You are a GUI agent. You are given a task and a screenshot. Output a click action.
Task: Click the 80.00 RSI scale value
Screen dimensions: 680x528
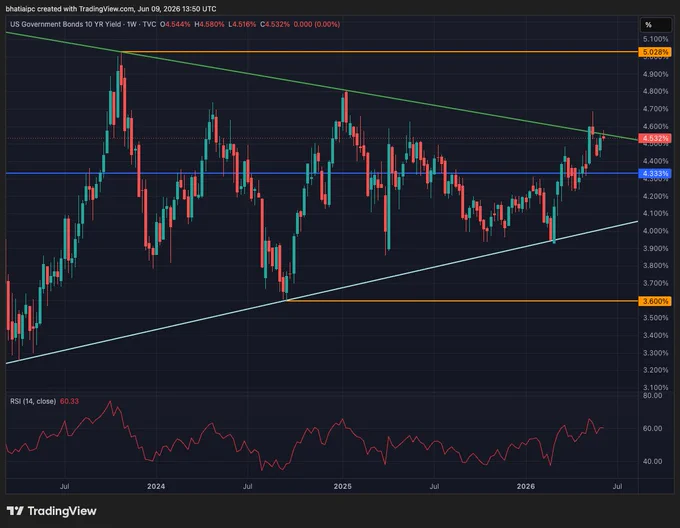(652, 395)
